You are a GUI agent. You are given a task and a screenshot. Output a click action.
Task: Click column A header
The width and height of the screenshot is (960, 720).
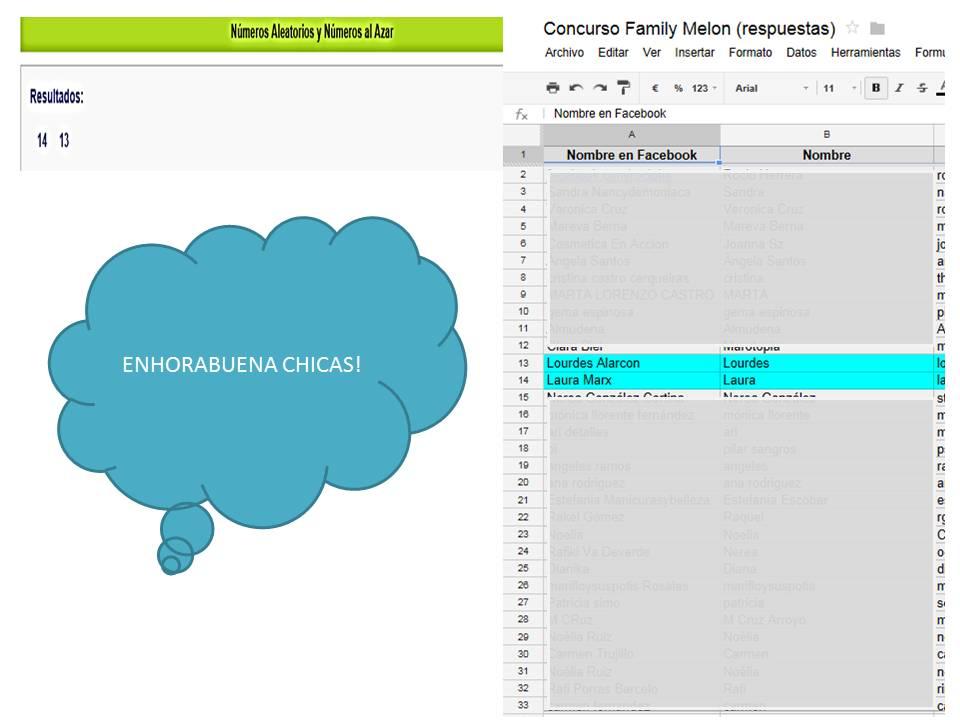pos(631,134)
